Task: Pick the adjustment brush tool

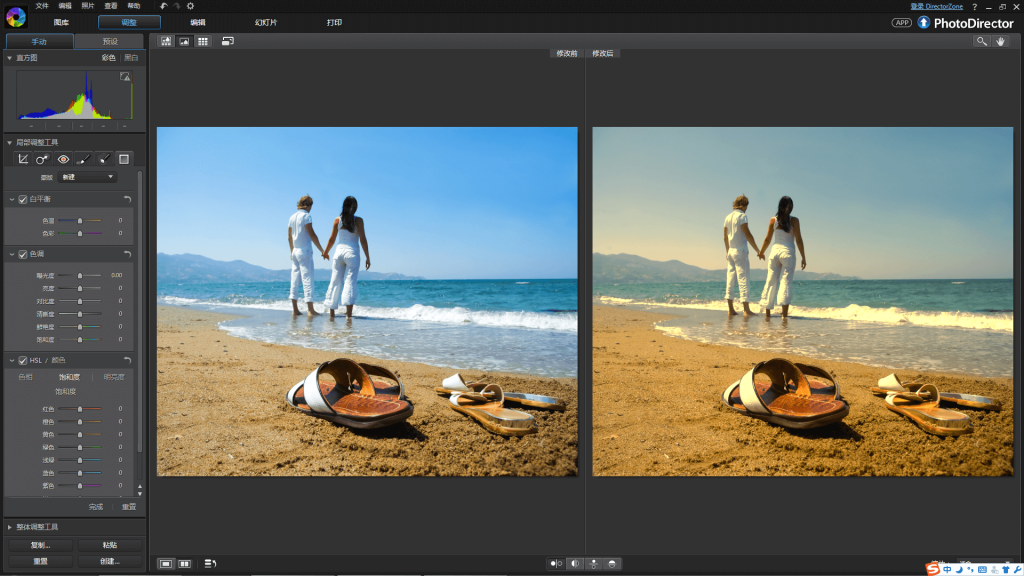Action: (84, 159)
